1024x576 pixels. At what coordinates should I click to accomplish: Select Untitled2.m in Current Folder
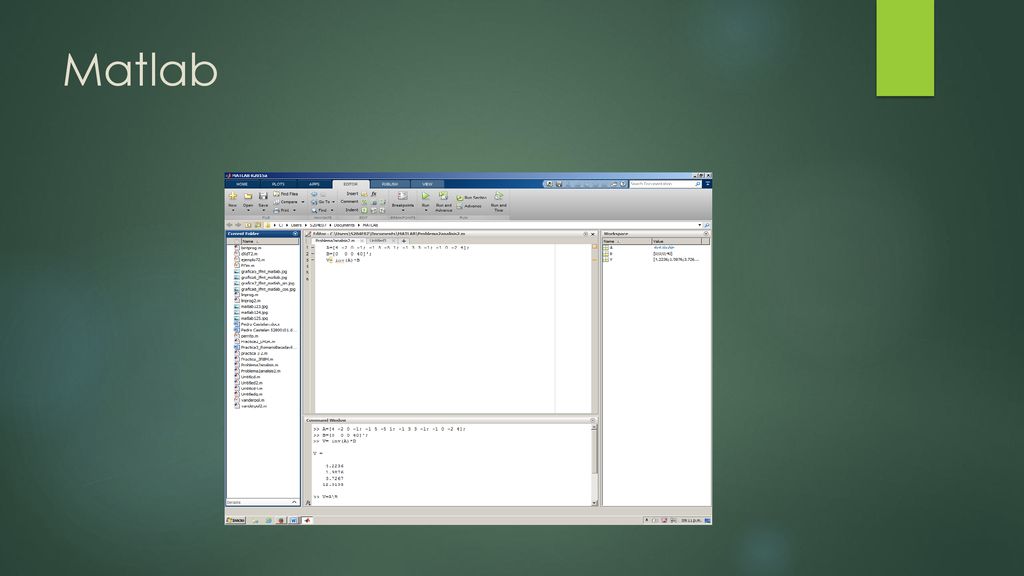(x=251, y=383)
